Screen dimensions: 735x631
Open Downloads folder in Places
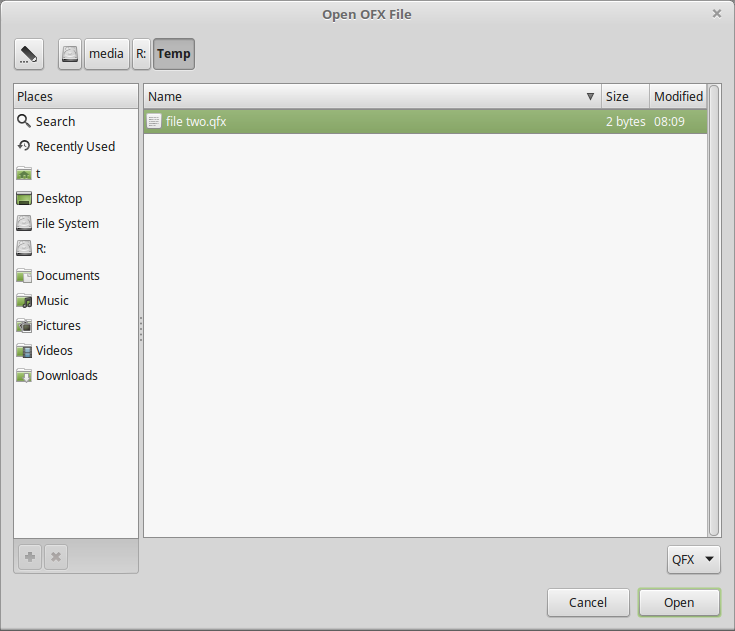(76, 376)
